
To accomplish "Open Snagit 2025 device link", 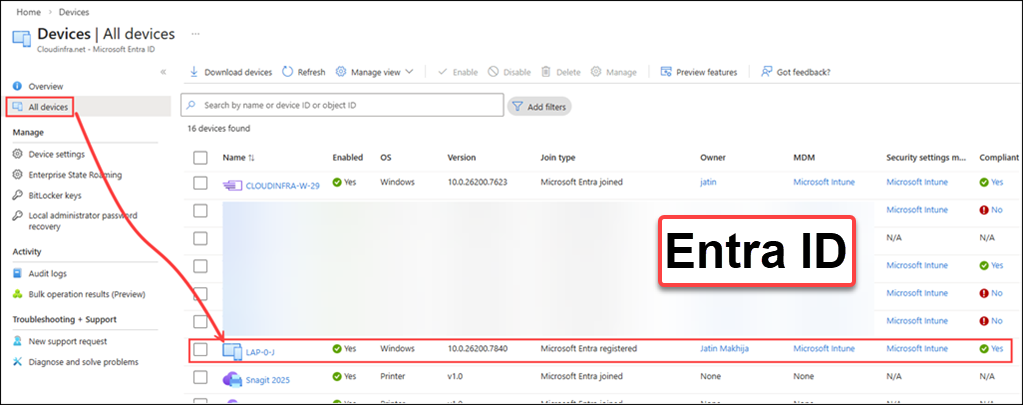I will [267, 380].
